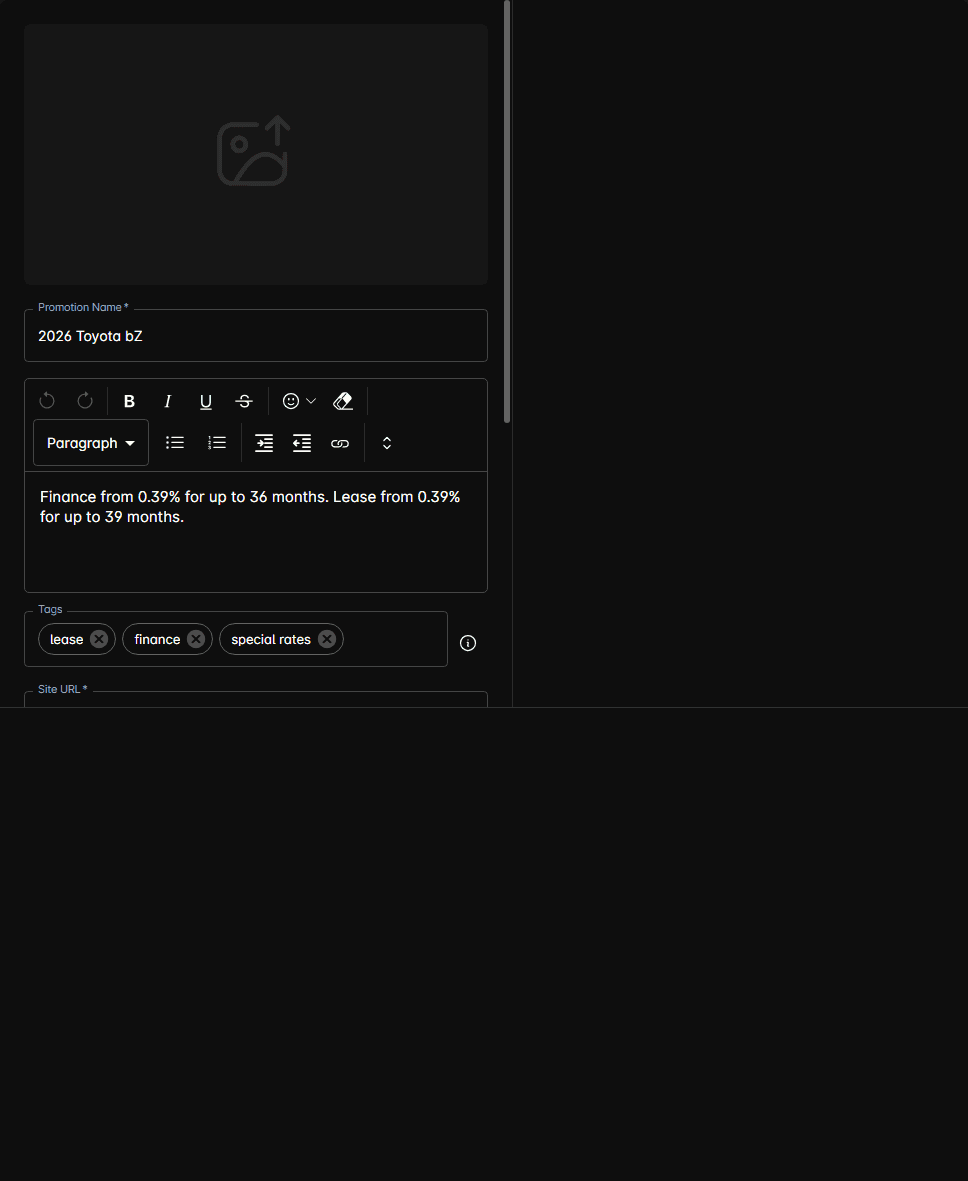The height and width of the screenshot is (1181, 968).
Task: Remove the special rates tag
Action: click(326, 639)
